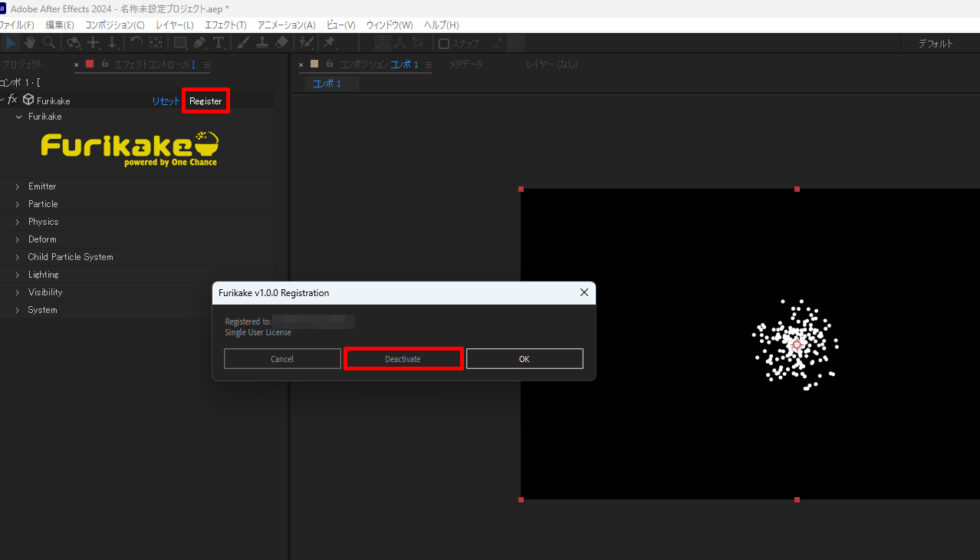Viewport: 980px width, 560px height.
Task: Enable the snap checkbox in toolbar
Action: pos(444,43)
